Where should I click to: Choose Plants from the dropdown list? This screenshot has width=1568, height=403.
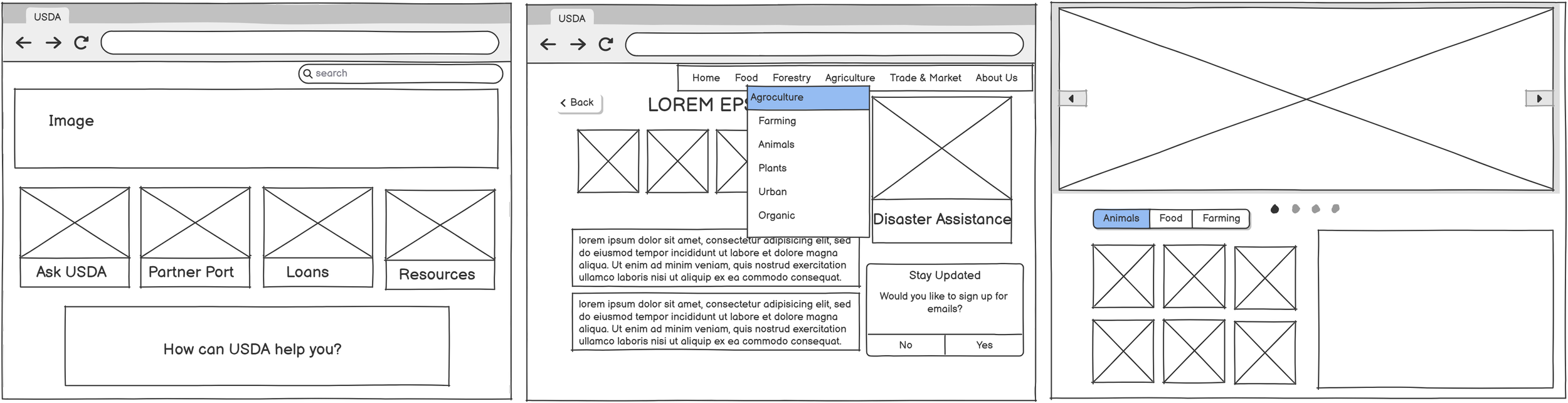click(x=808, y=168)
